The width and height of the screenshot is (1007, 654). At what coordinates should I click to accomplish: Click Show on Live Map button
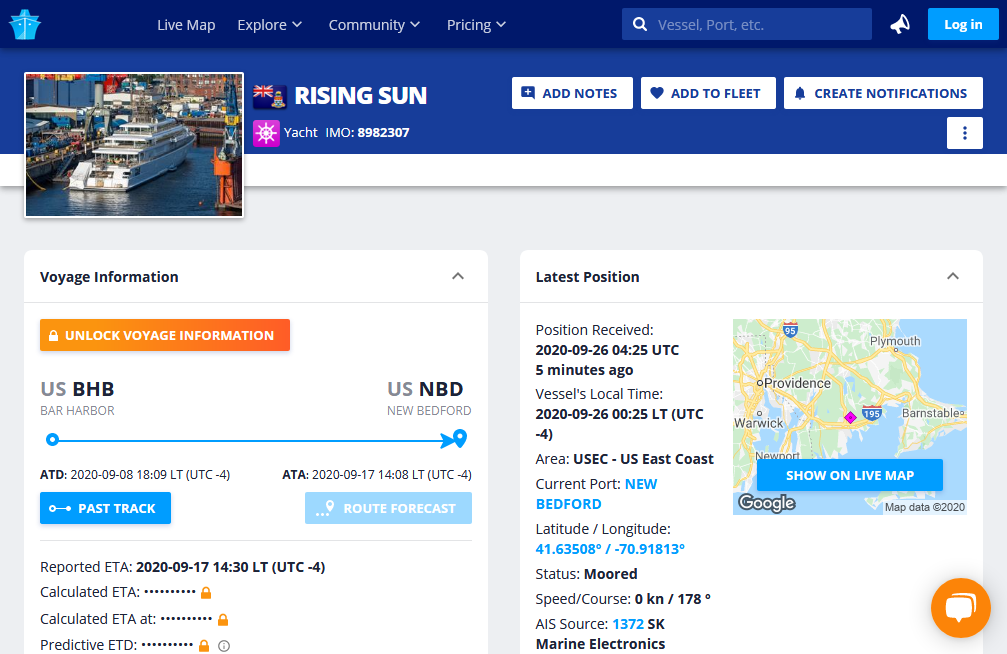click(850, 475)
